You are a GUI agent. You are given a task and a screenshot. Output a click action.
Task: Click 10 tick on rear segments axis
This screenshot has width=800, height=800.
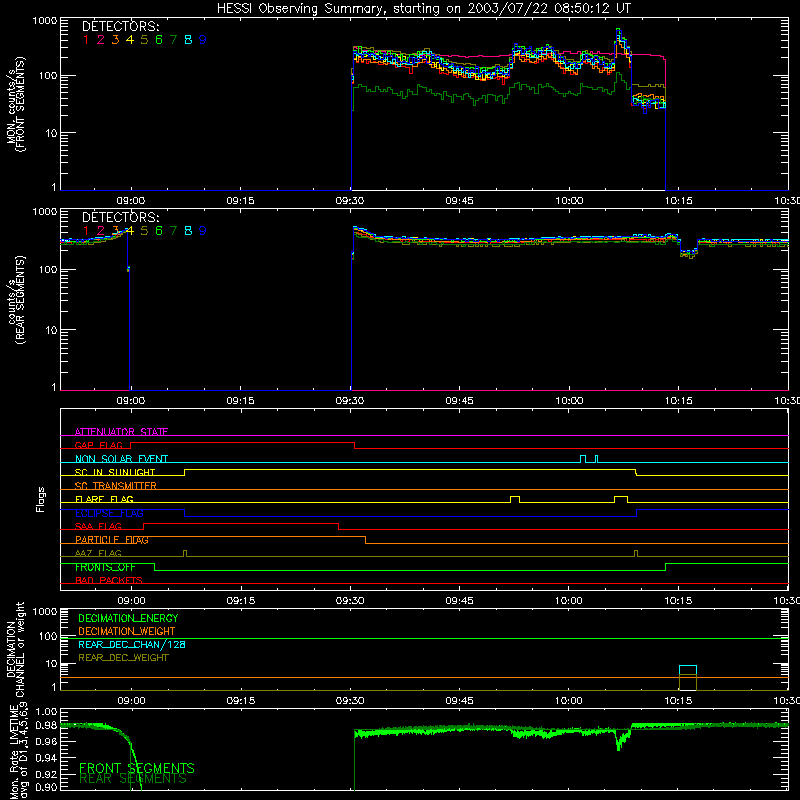tap(50, 330)
